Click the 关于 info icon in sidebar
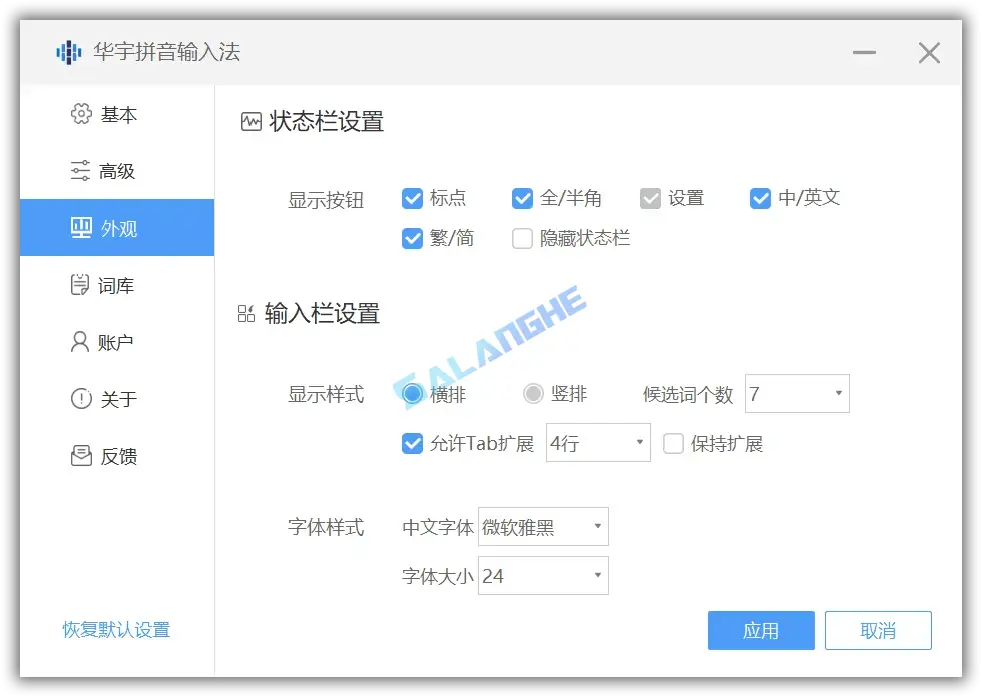The height and width of the screenshot is (697, 982). (79, 399)
